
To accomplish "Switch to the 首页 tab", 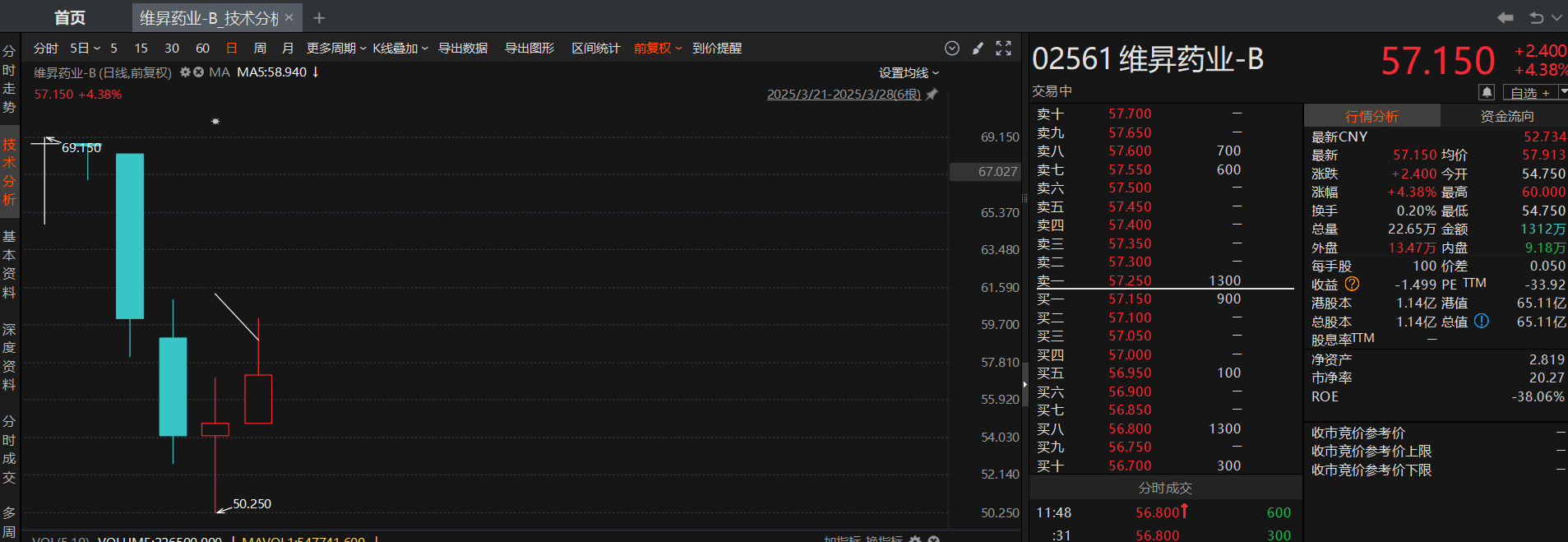I will click(70, 17).
